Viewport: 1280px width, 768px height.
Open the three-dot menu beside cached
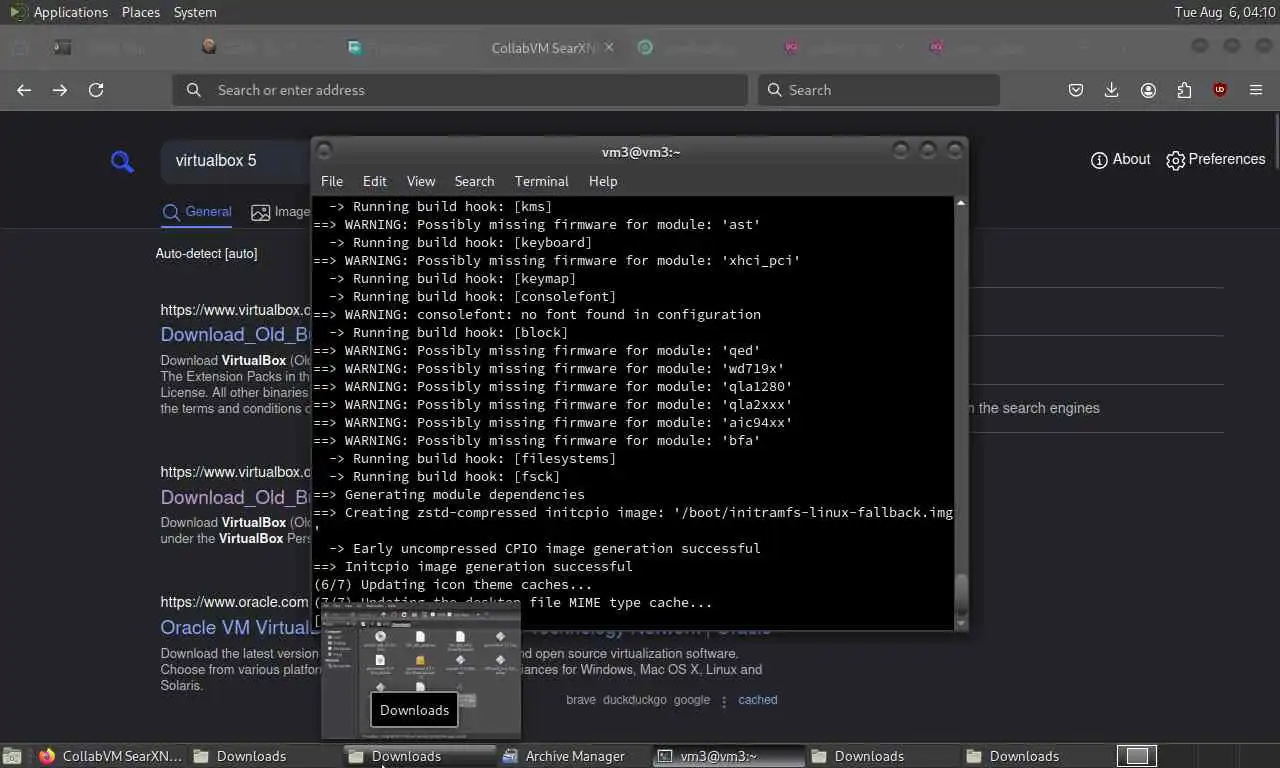(x=724, y=701)
